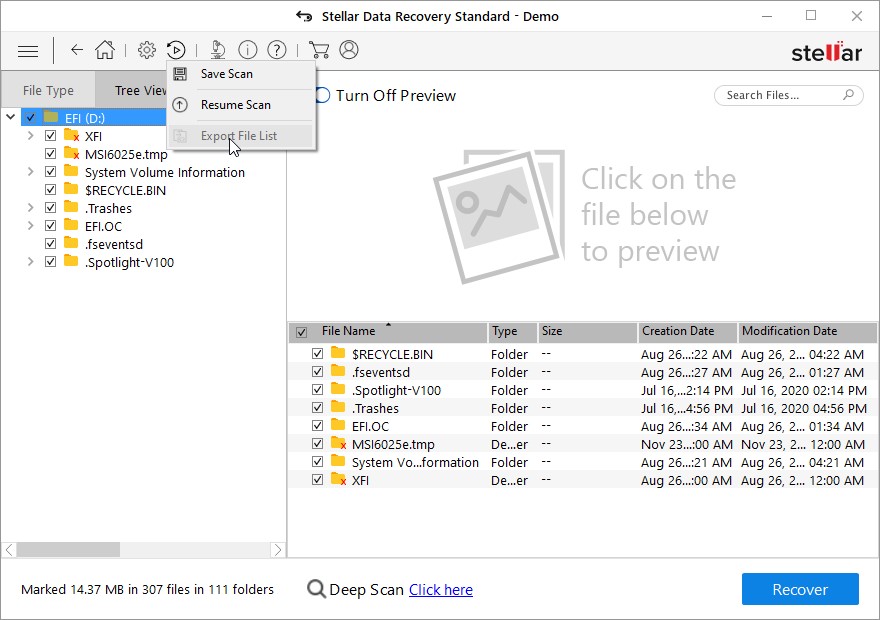The width and height of the screenshot is (880, 620).
Task: Open the Help question mark icon
Action: pyautogui.click(x=277, y=49)
